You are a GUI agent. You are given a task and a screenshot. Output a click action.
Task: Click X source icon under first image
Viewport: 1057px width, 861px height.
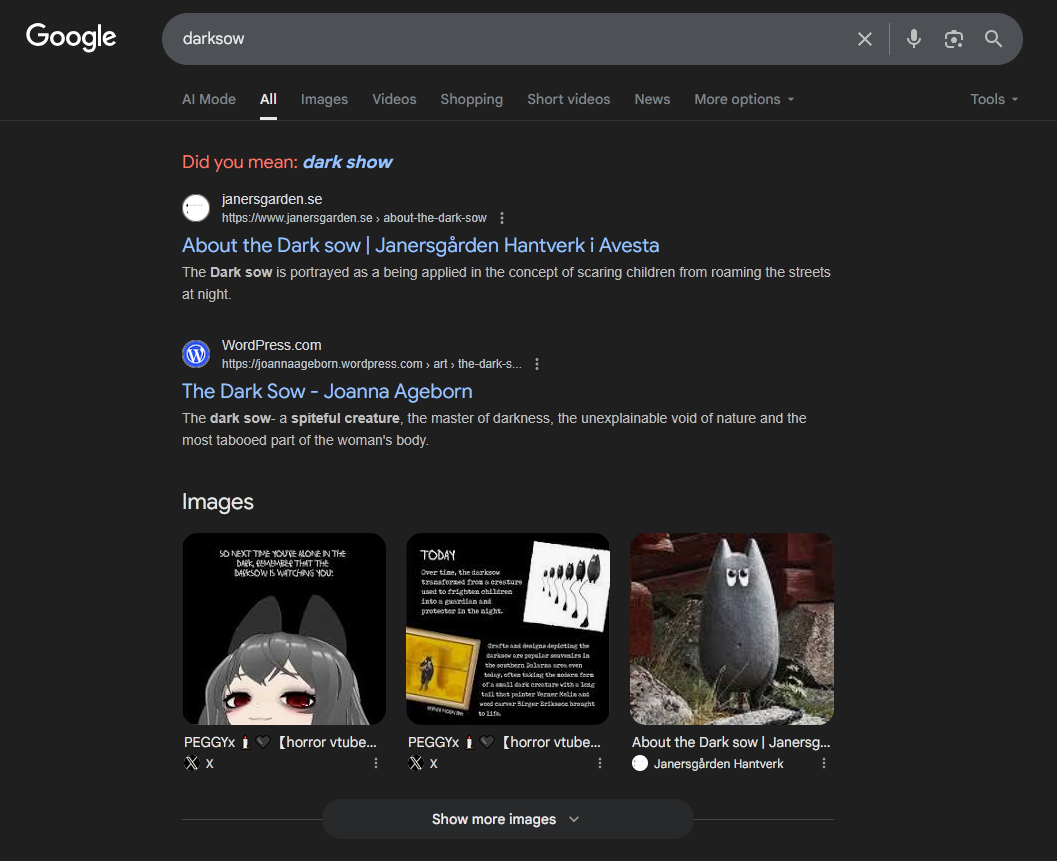click(x=192, y=763)
